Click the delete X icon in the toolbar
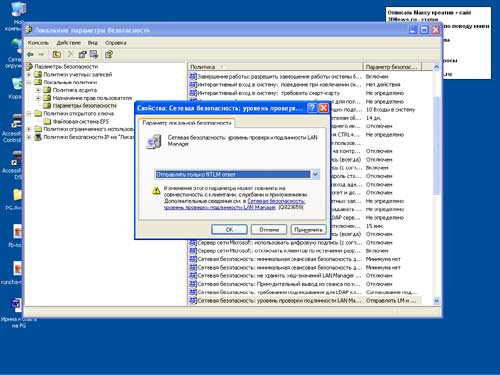500x375 pixels. pos(70,54)
